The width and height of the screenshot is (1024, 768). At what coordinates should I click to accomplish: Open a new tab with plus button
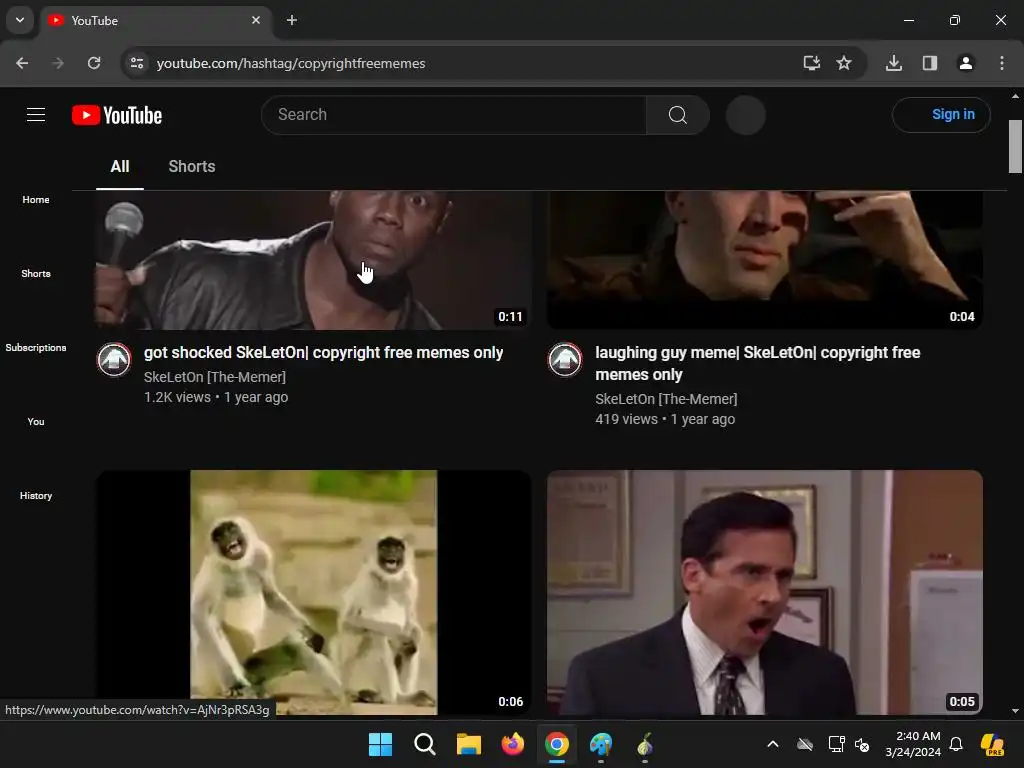[292, 20]
